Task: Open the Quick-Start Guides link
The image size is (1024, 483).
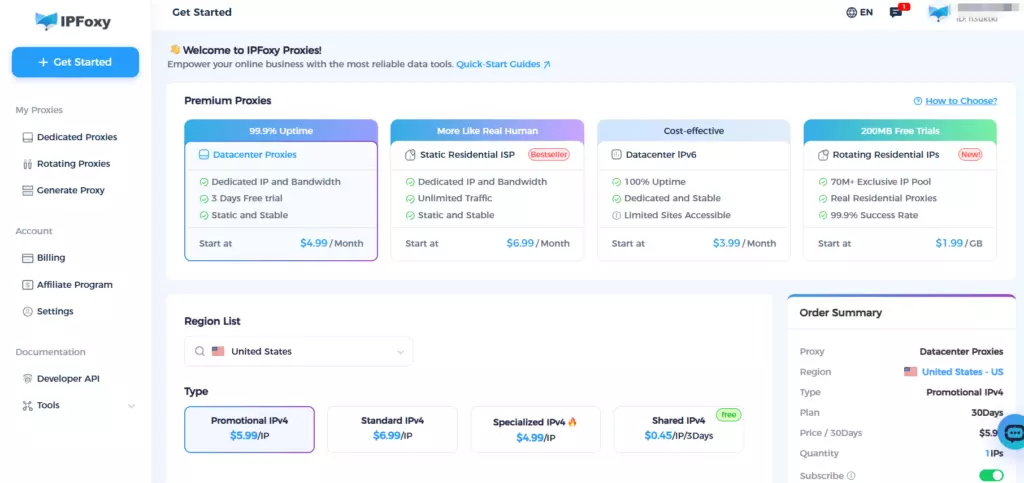Action: click(x=503, y=64)
